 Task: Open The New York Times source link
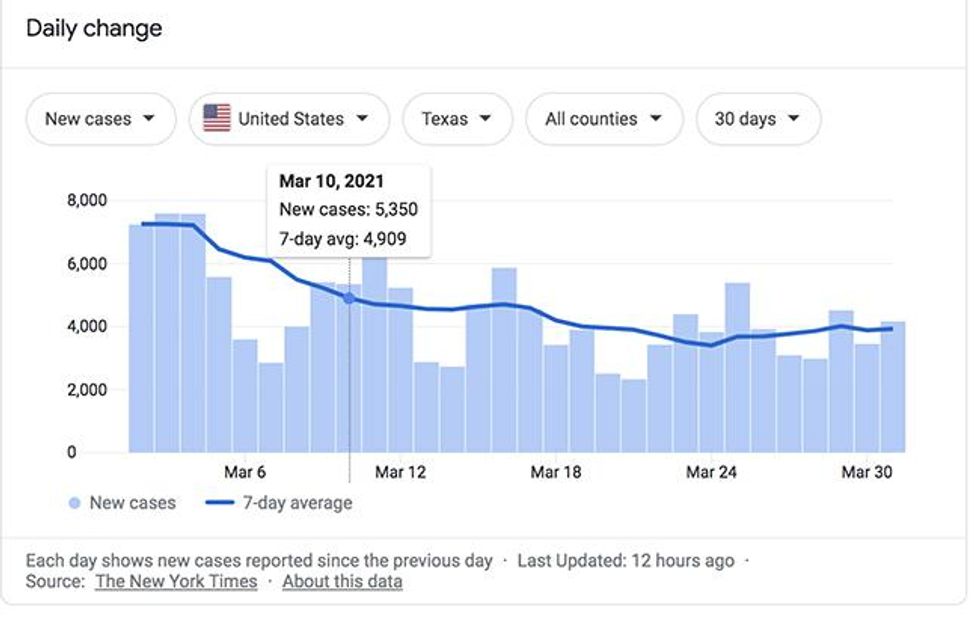point(176,581)
